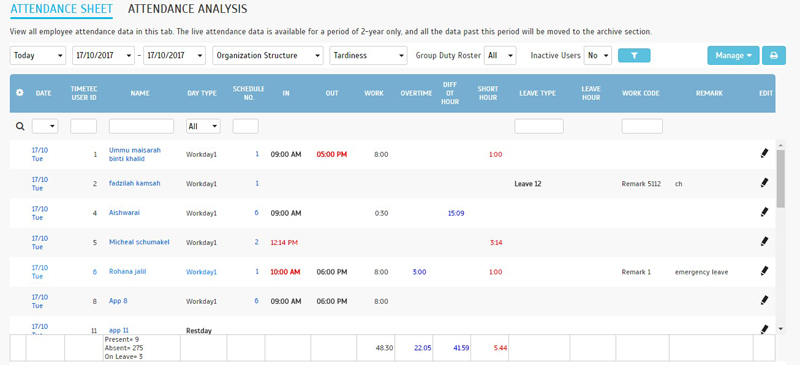Open the start date 17/10/2017 dropdown

tap(104, 56)
